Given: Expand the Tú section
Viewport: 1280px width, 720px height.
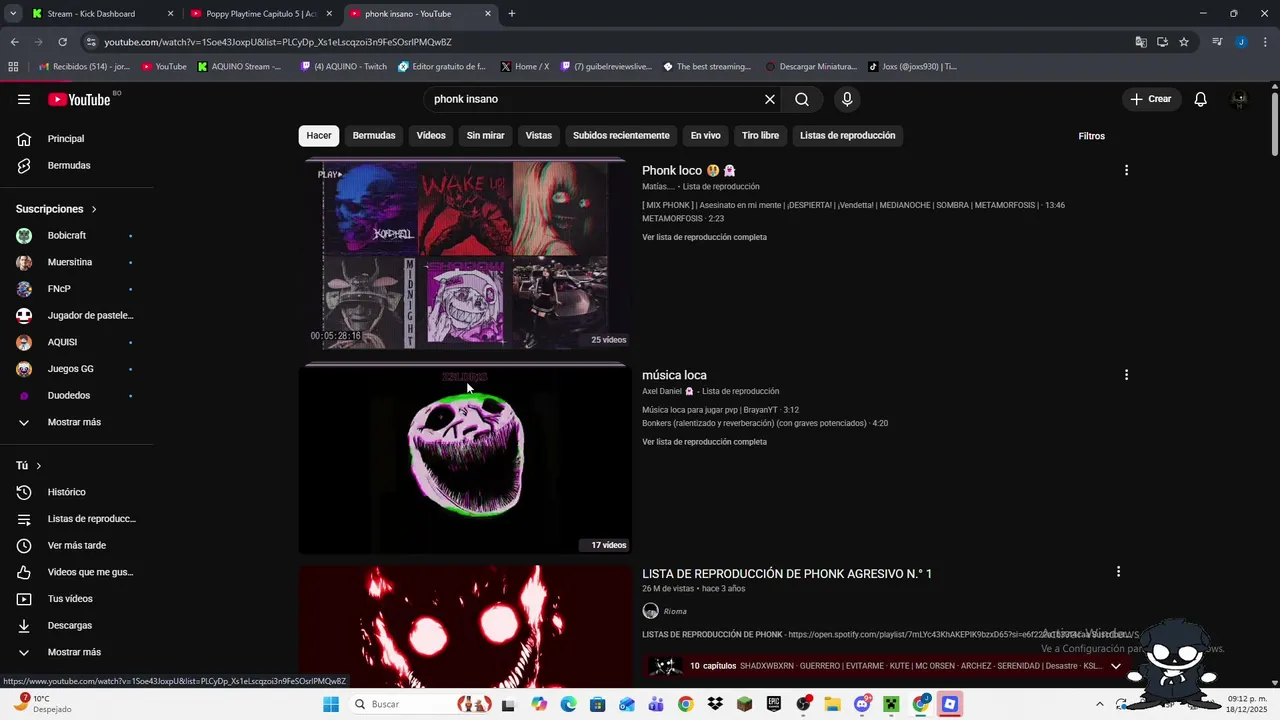Looking at the screenshot, I should [x=29, y=466].
